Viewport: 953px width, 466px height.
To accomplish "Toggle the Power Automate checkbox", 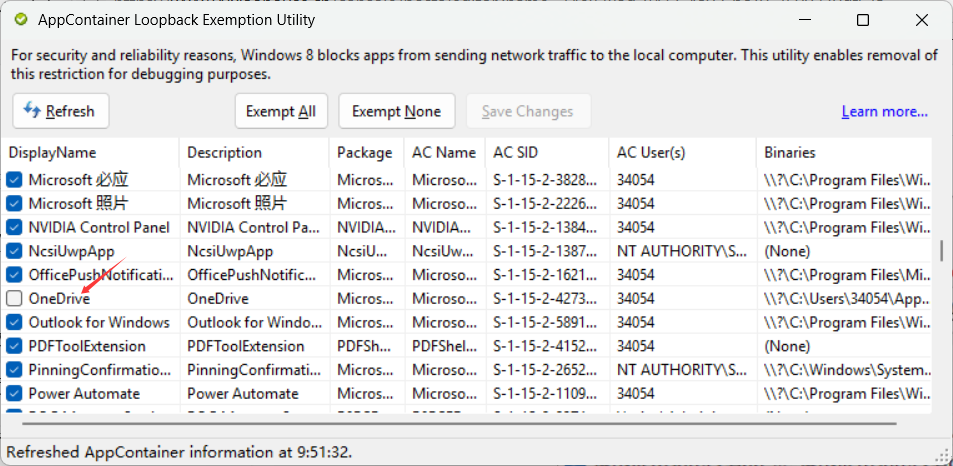I will point(14,393).
